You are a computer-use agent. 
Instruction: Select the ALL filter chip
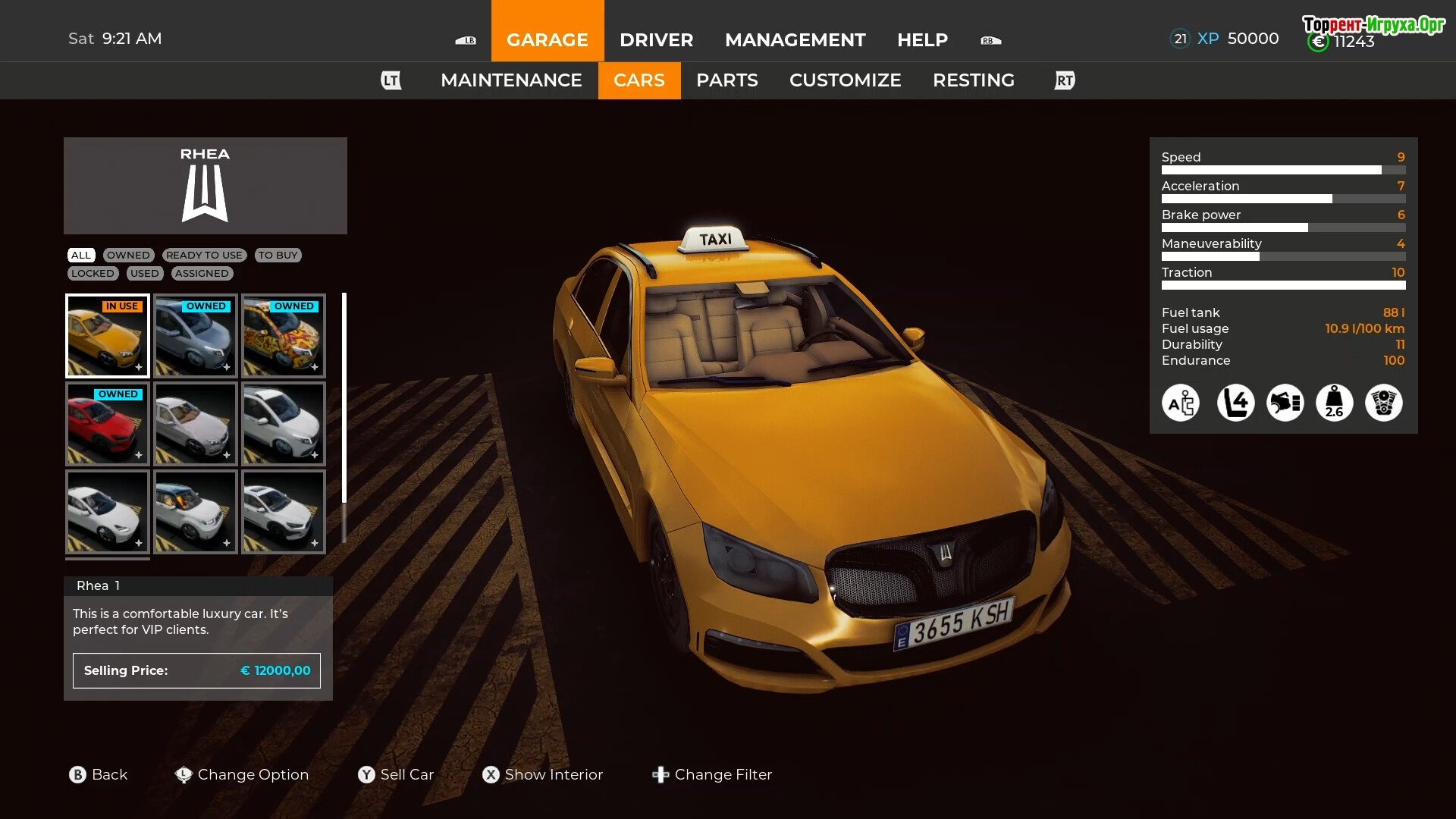point(81,255)
